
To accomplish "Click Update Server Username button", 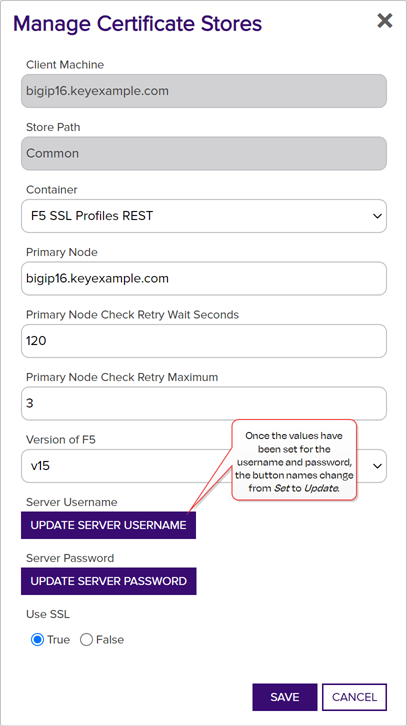I will coord(108,525).
